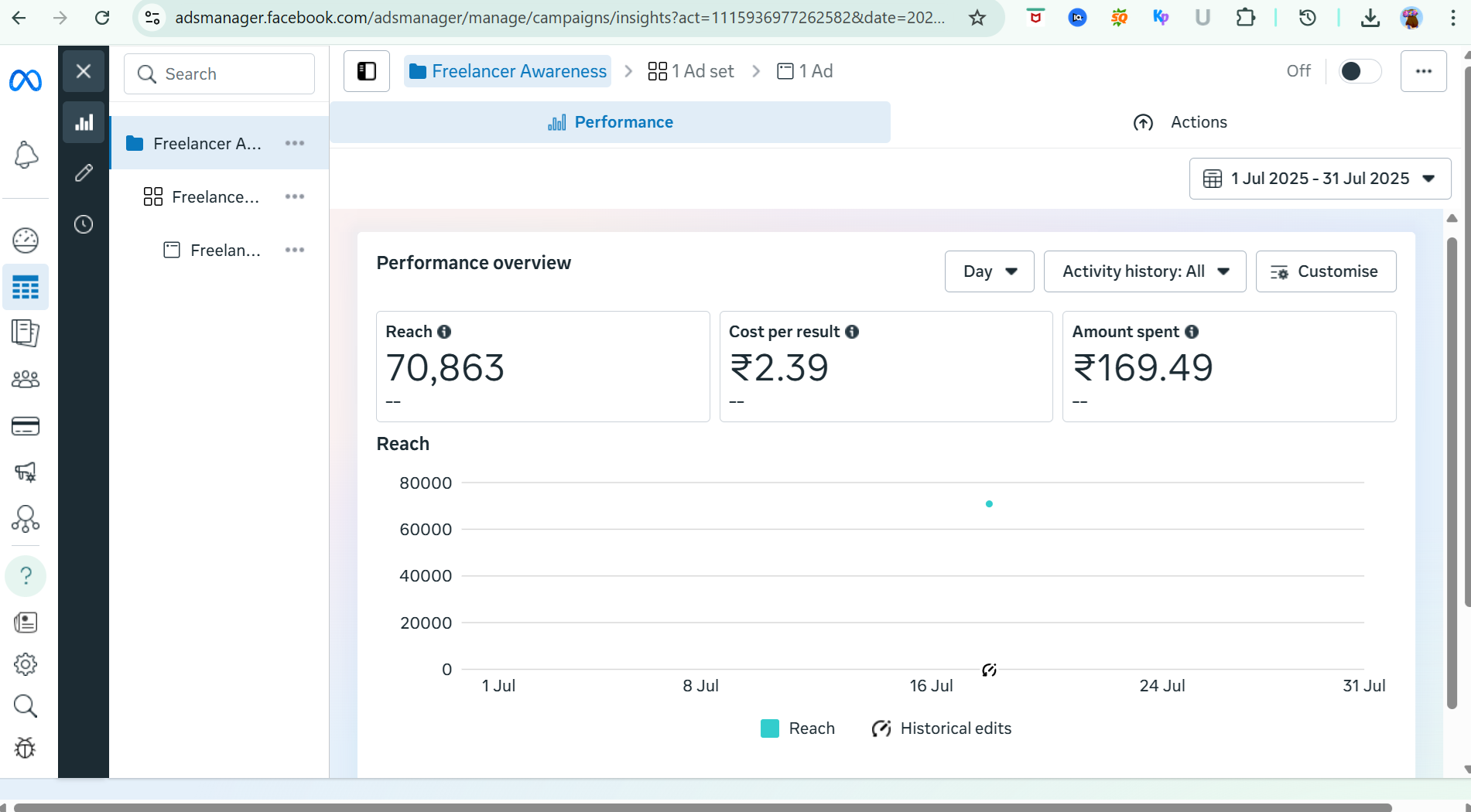1471x812 pixels.
Task: Open the Billing card icon
Action: click(x=26, y=426)
